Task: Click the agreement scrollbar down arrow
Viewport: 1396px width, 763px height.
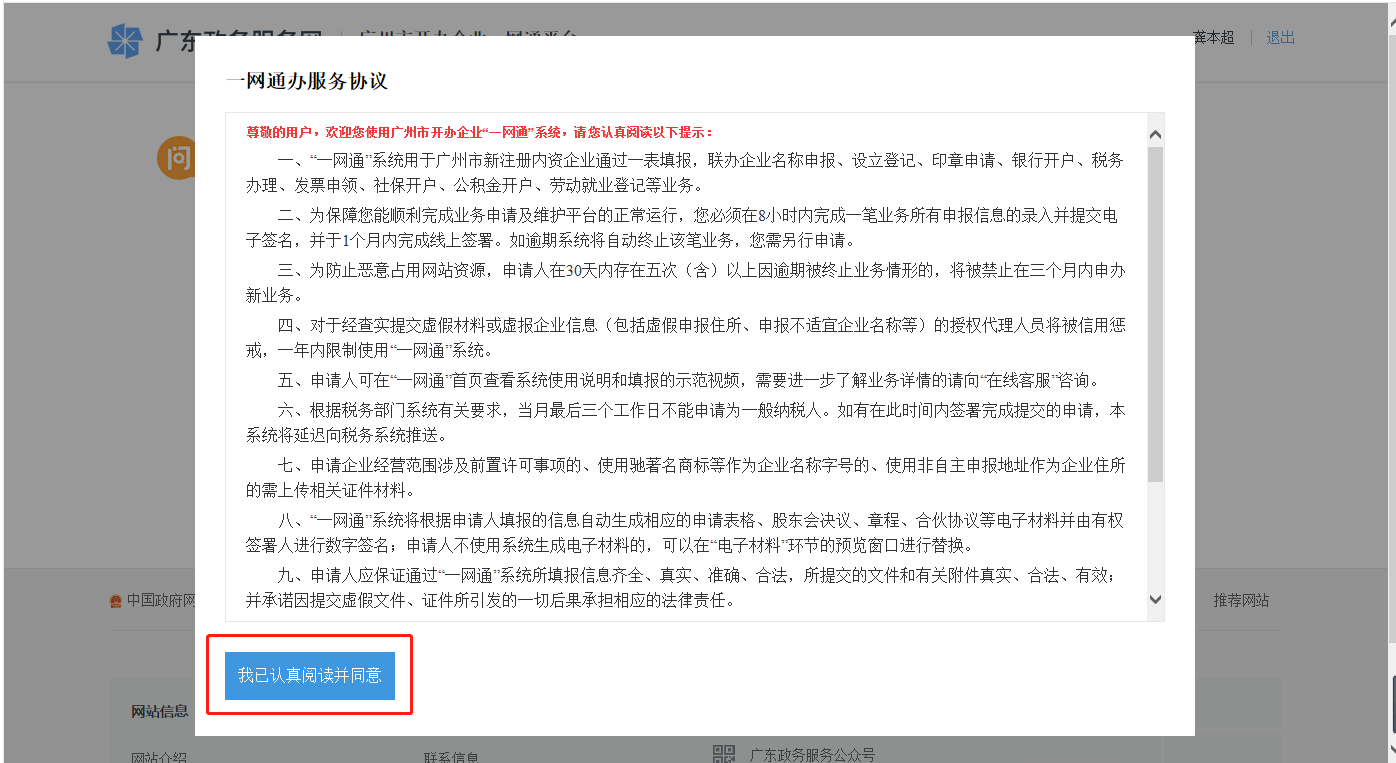Action: tap(1155, 598)
